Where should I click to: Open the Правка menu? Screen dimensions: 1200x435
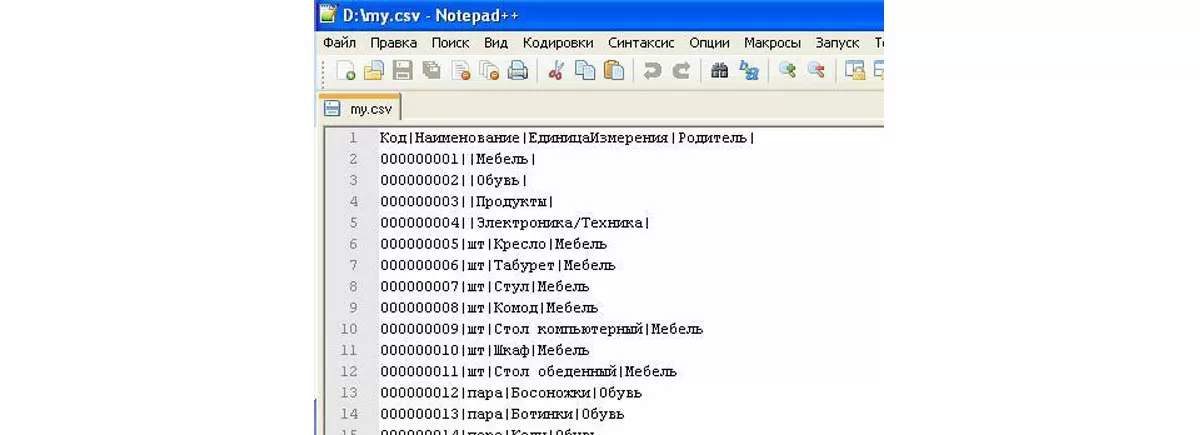coord(393,43)
